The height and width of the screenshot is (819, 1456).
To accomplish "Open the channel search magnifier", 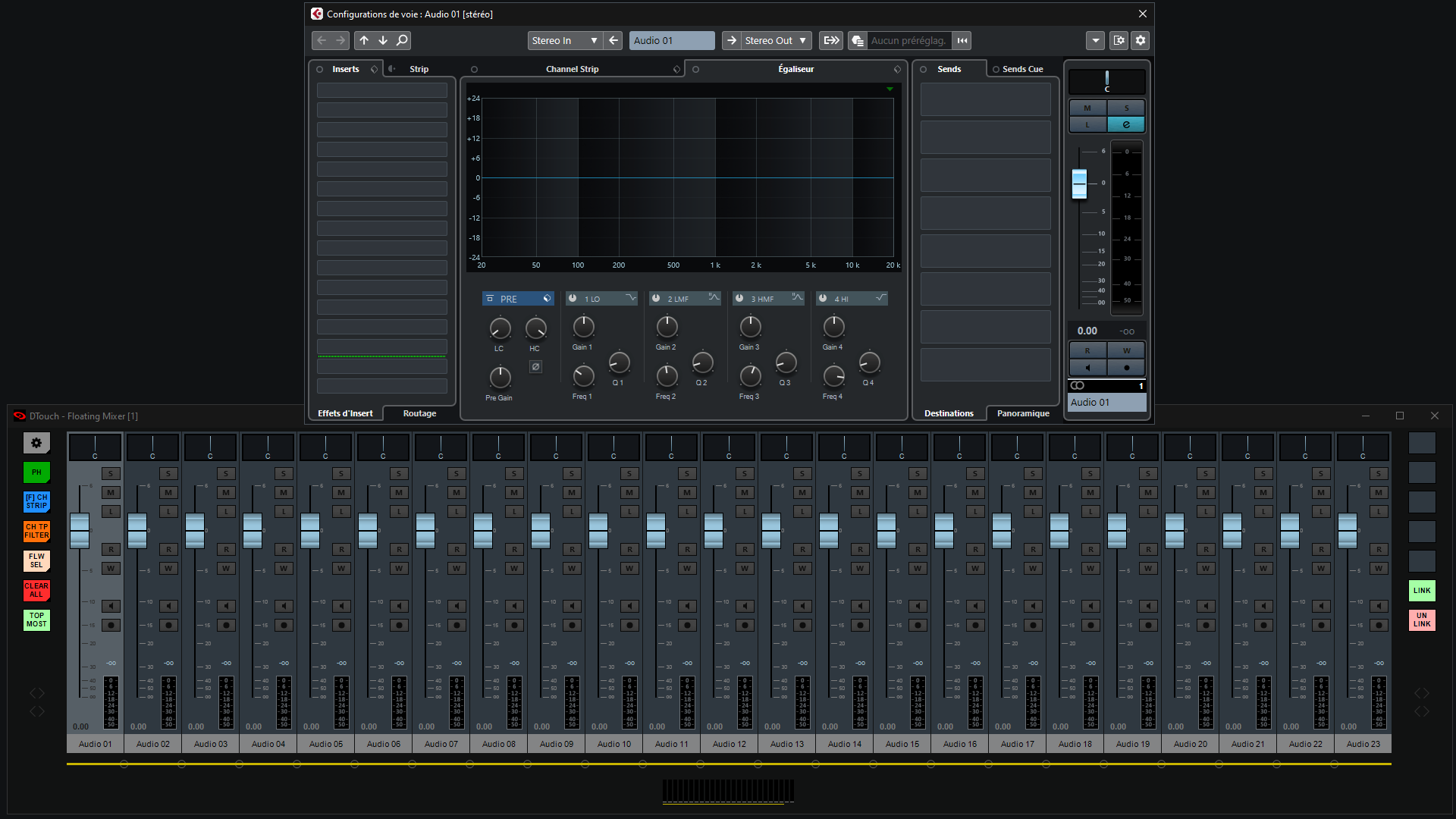I will (403, 40).
